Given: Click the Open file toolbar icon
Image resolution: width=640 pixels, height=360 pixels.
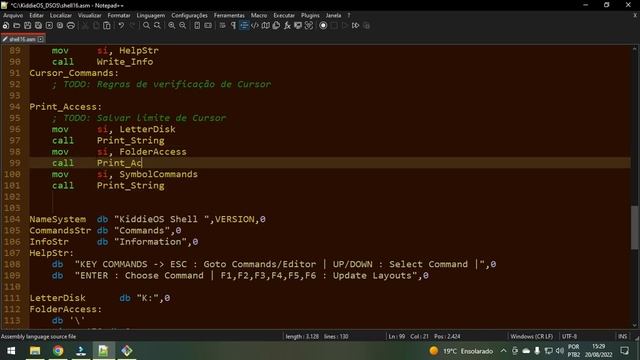Looking at the screenshot, I should click(x=17, y=25).
